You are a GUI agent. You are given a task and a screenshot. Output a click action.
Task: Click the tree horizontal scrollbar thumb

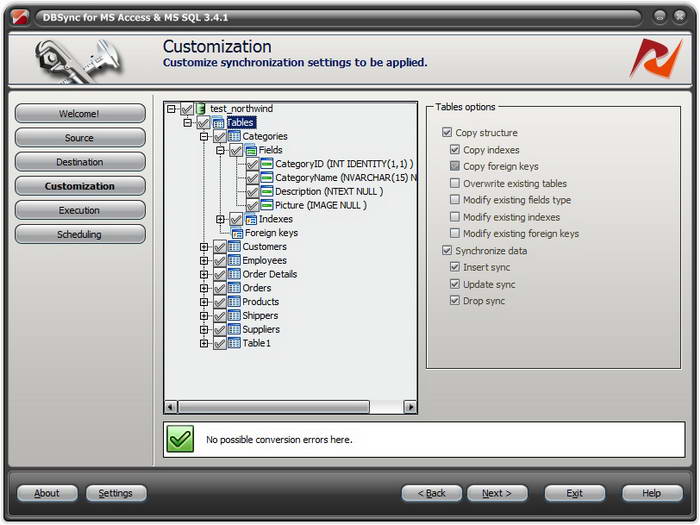tap(274, 407)
